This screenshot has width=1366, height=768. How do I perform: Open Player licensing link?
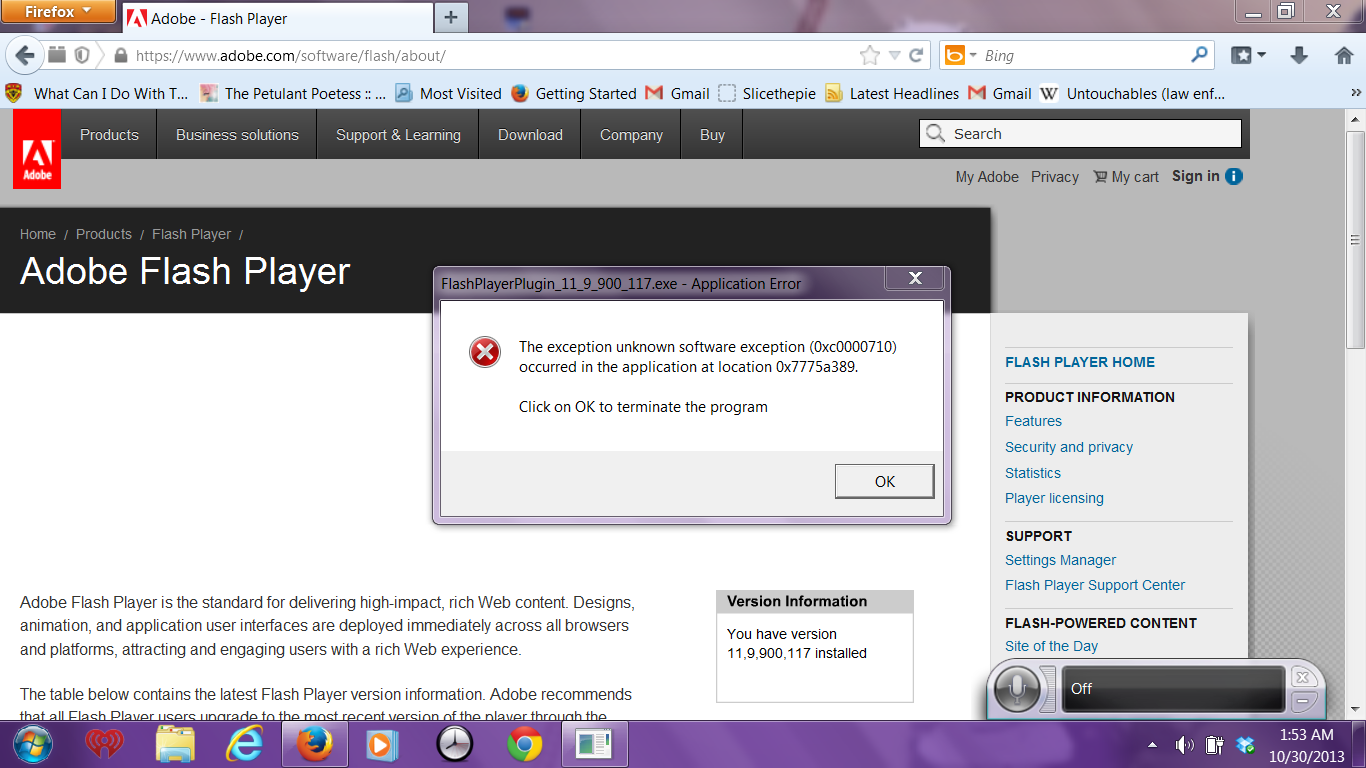pyautogui.click(x=1054, y=498)
